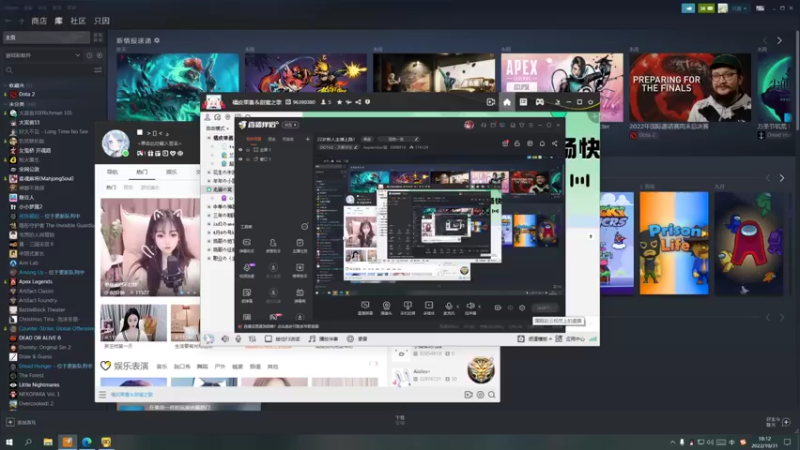Viewport: 800px width, 450px height.
Task: Click the Steam library grid view icon
Action: point(98,37)
